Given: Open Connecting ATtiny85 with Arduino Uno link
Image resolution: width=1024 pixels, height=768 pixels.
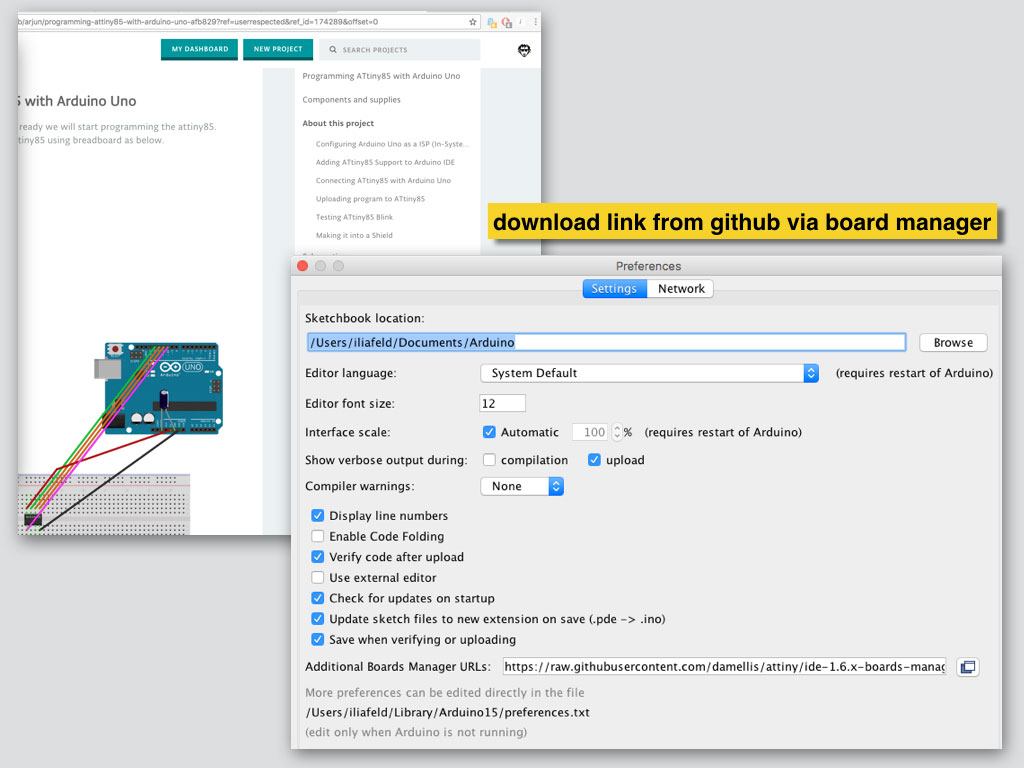Looking at the screenshot, I should (x=383, y=181).
